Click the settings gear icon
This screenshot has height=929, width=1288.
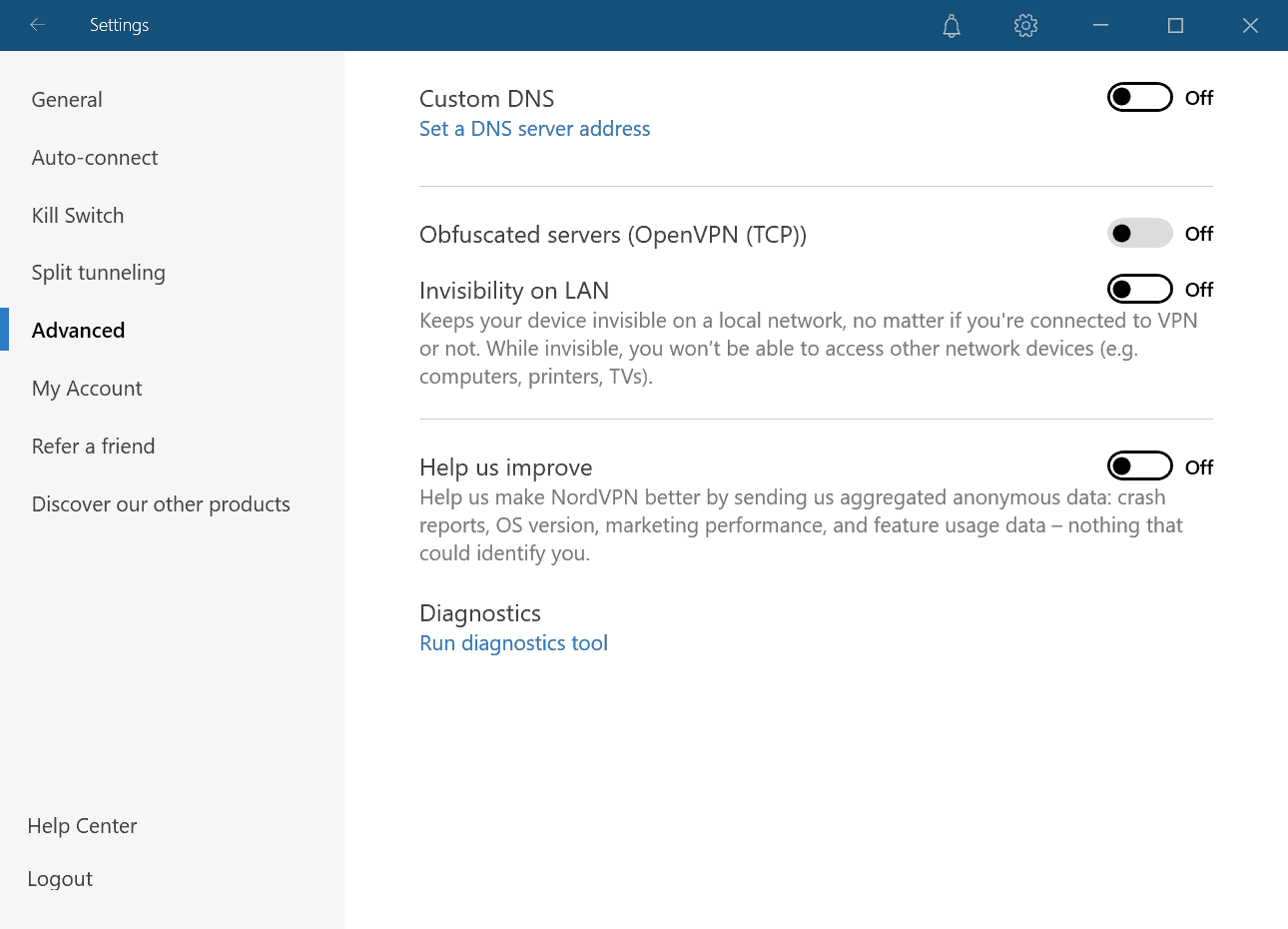pos(1025,25)
